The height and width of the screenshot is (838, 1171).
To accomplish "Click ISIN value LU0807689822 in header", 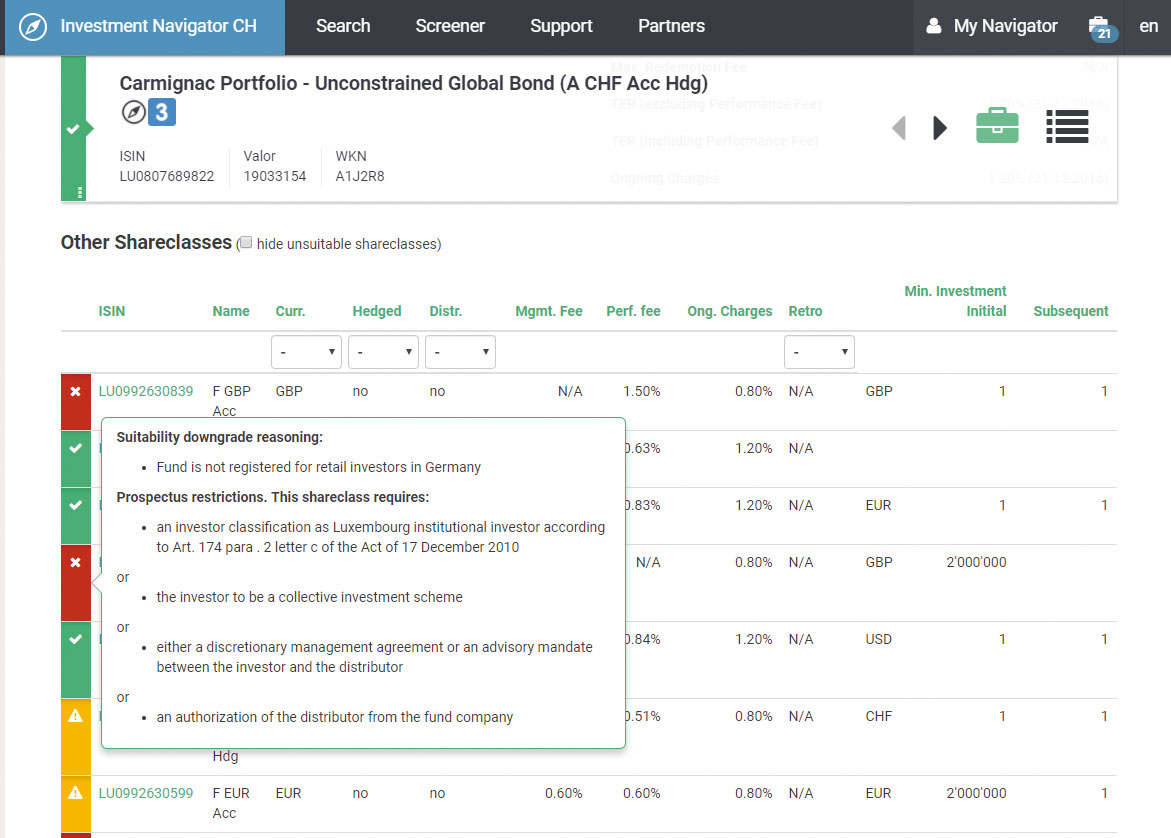I will pyautogui.click(x=167, y=176).
